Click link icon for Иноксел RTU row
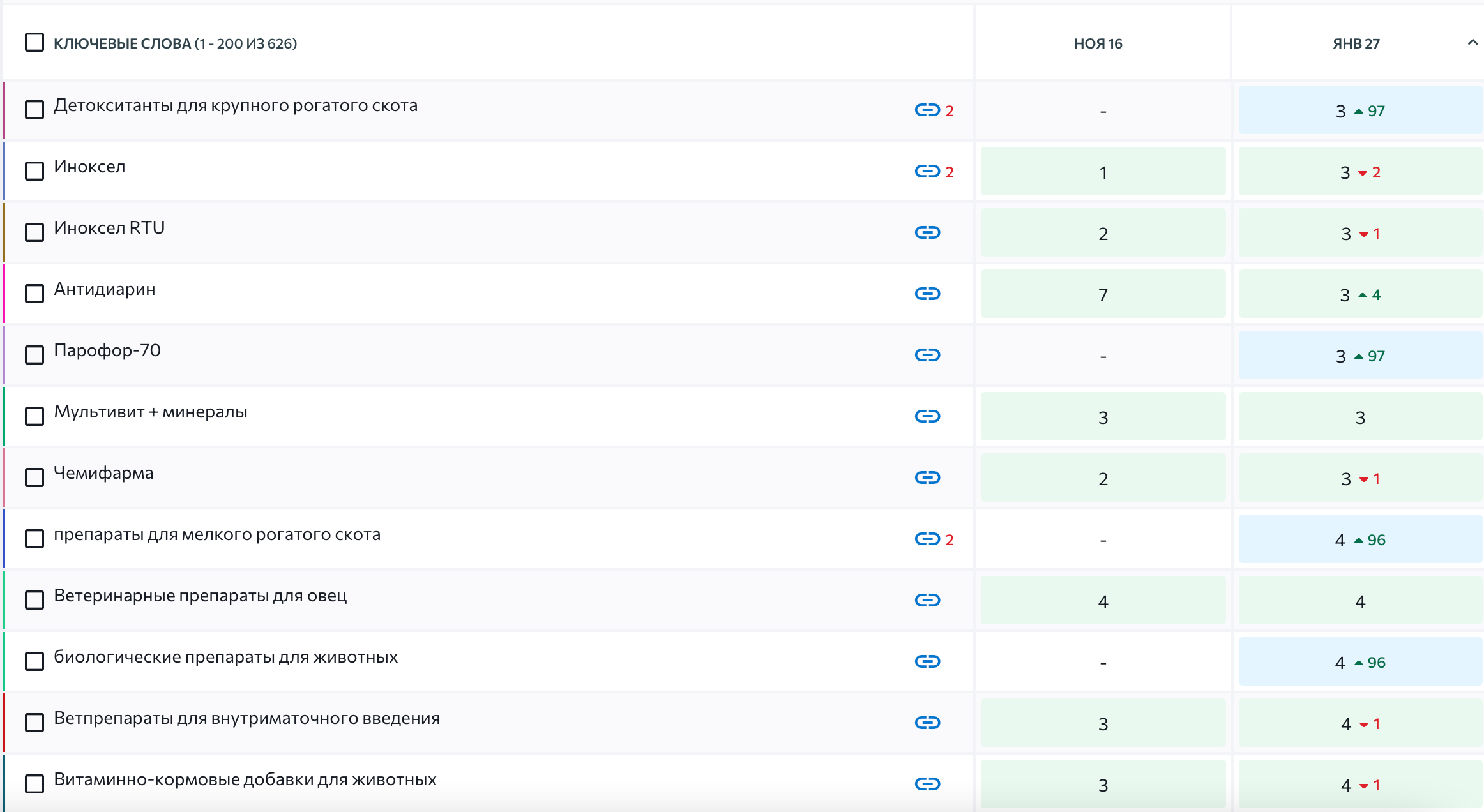The image size is (1484, 812). [927, 232]
